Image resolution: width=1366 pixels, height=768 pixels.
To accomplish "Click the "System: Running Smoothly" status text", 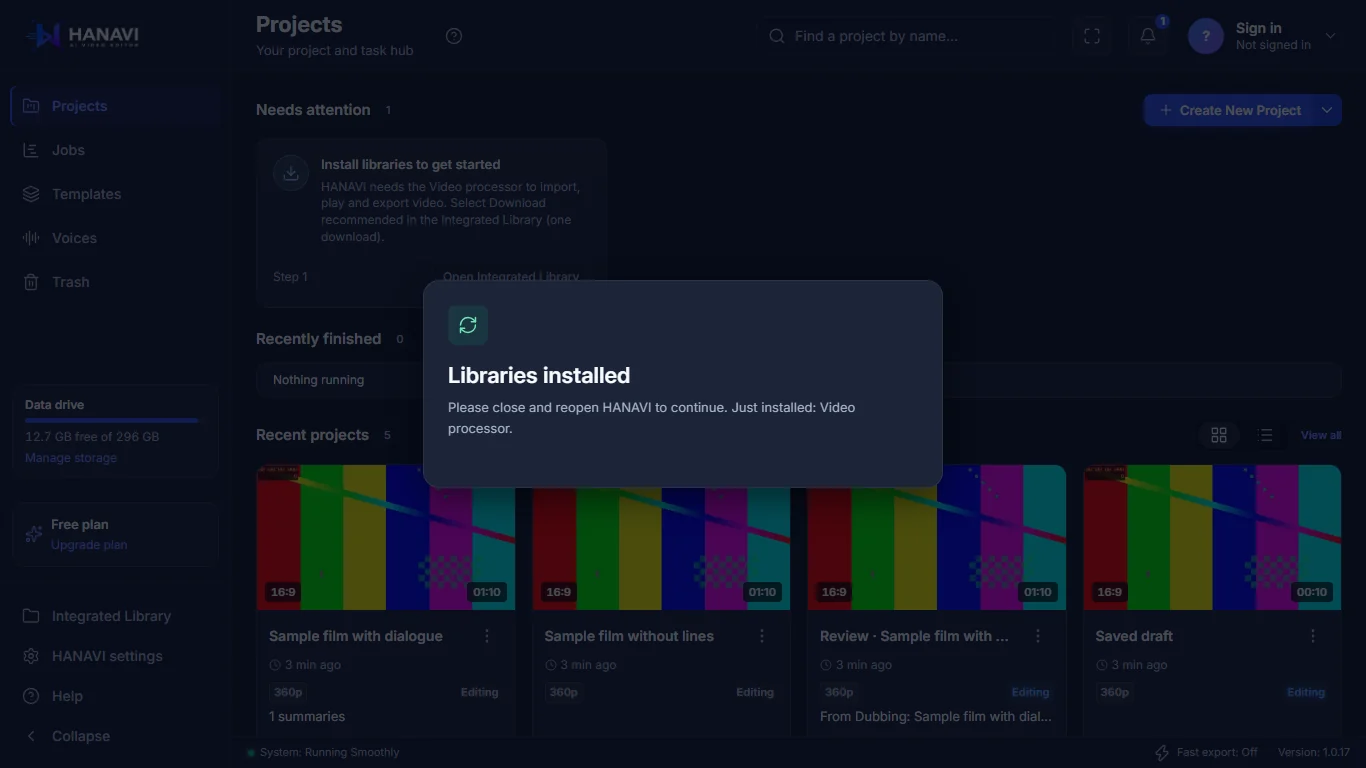I will pyautogui.click(x=329, y=752).
